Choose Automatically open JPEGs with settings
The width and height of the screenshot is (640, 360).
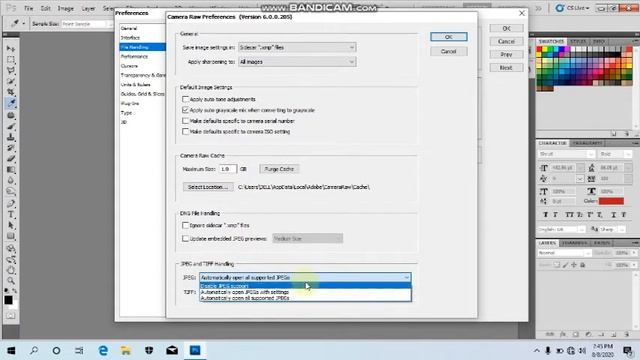(305, 292)
